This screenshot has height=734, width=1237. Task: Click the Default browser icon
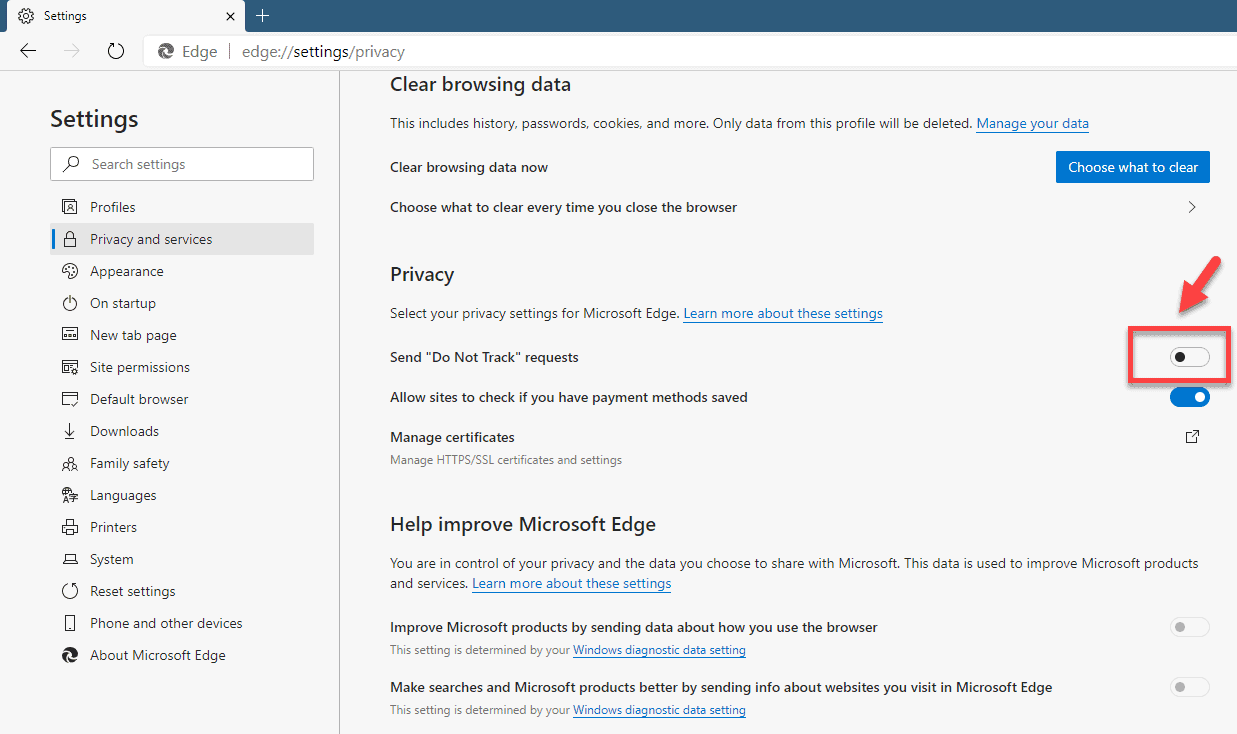(x=70, y=399)
